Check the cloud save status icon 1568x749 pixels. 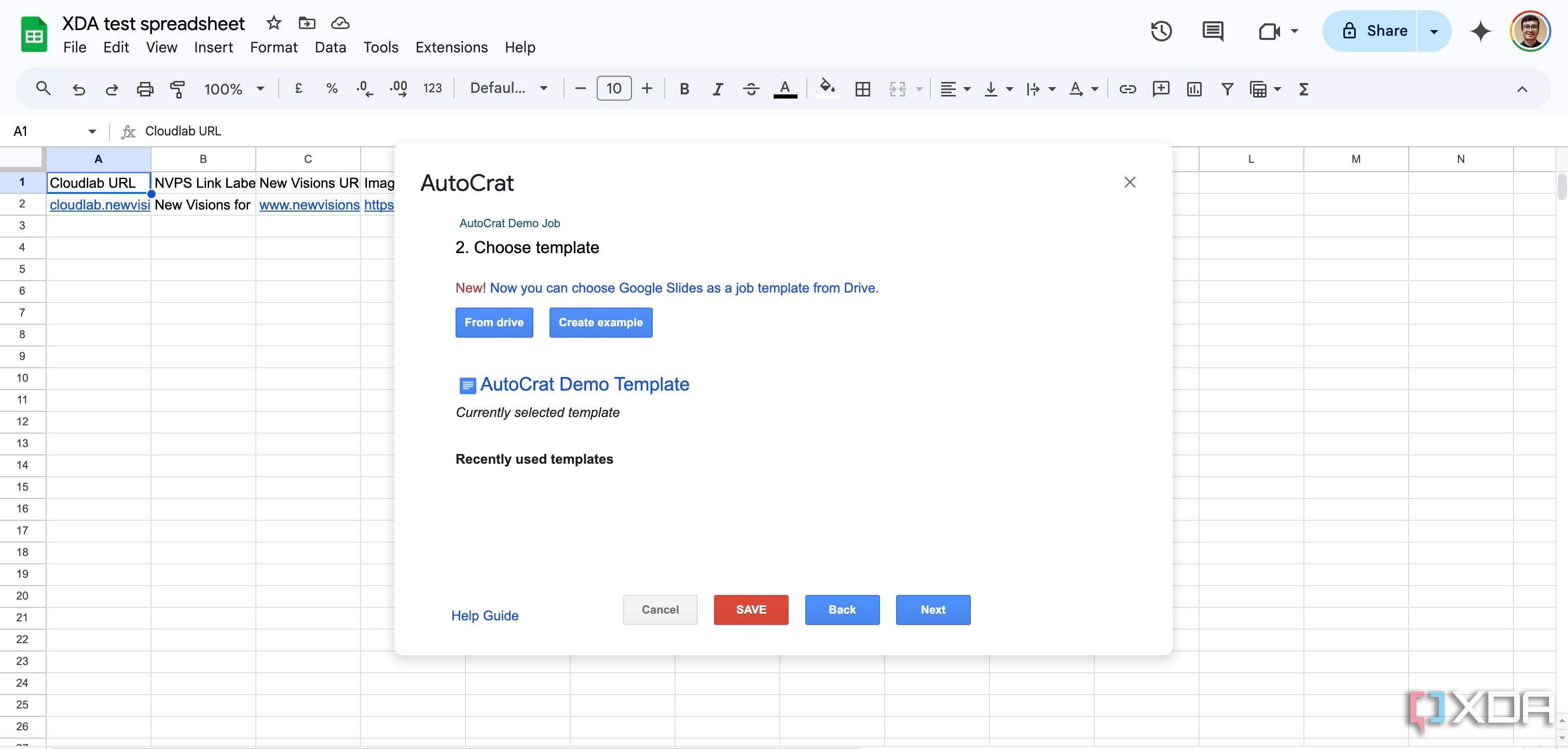click(340, 23)
